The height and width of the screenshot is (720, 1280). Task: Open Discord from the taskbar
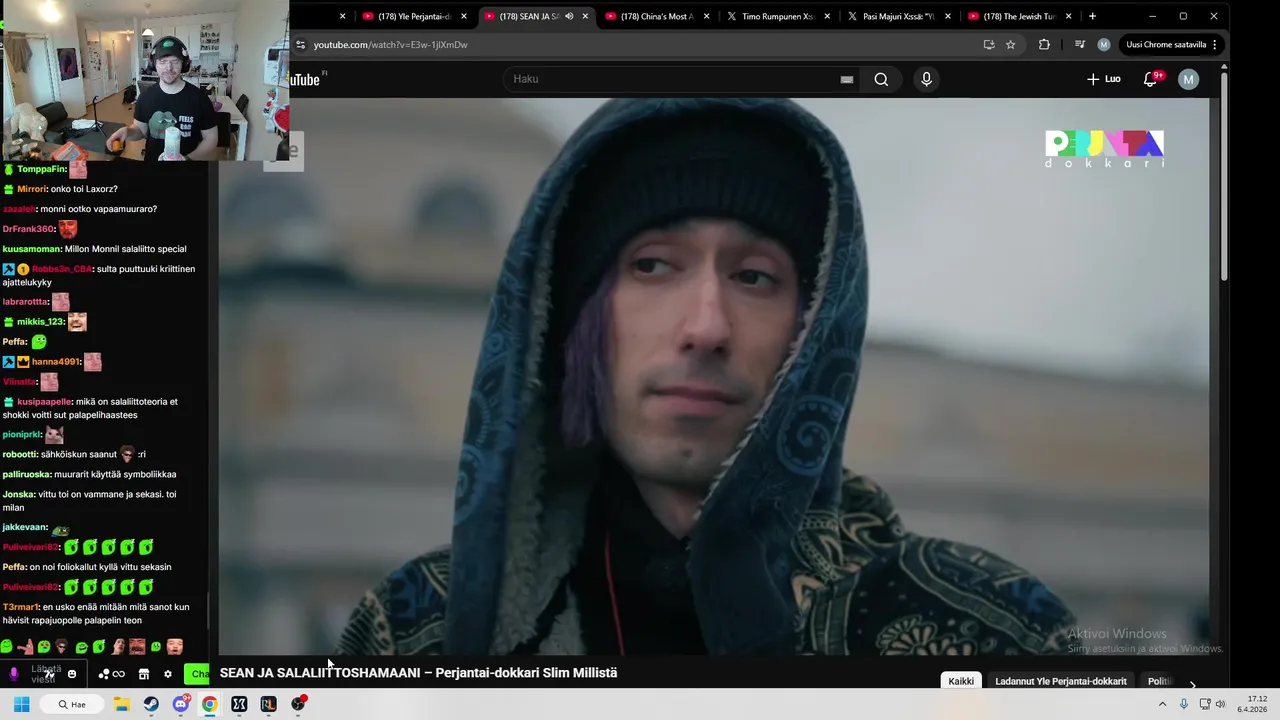[x=181, y=704]
